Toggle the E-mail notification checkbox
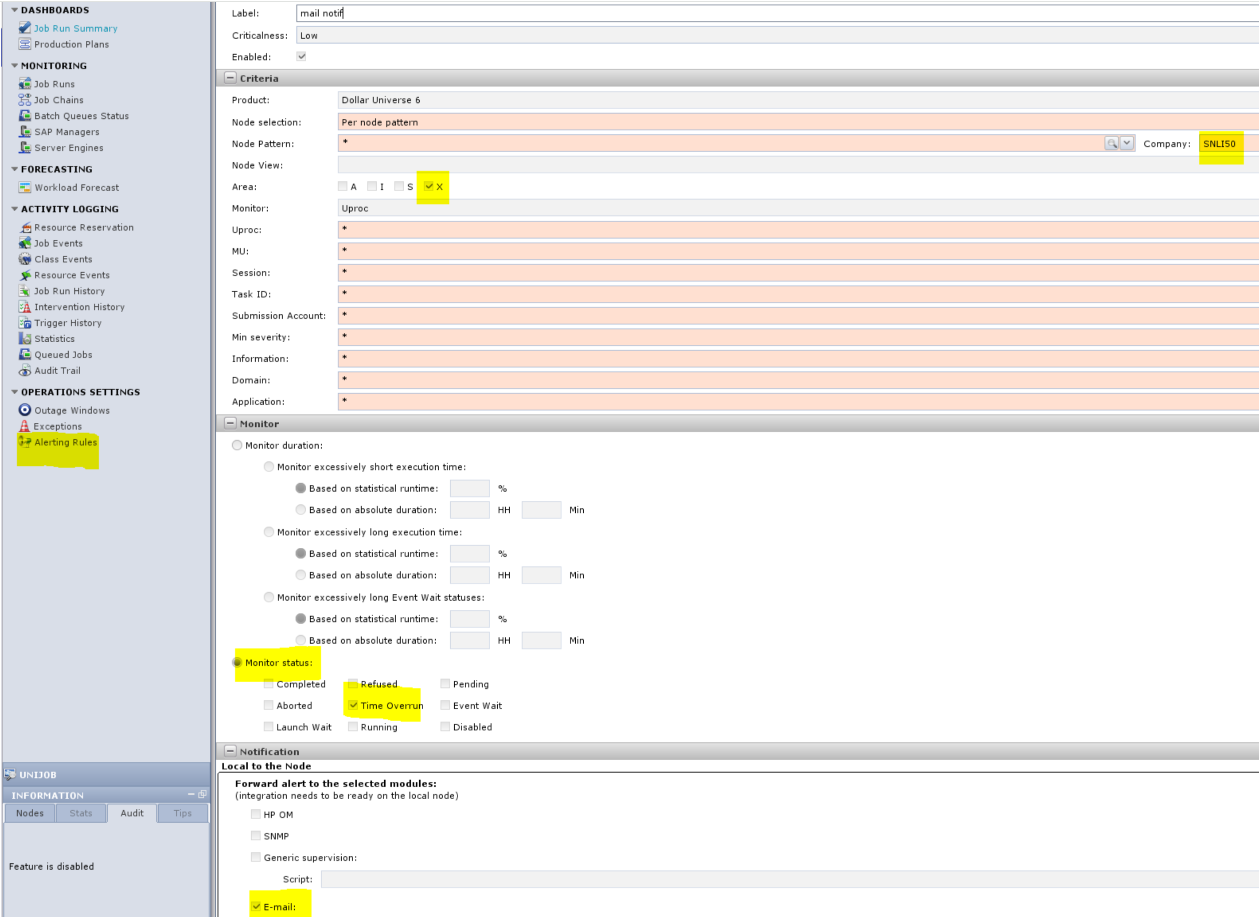 [256, 907]
